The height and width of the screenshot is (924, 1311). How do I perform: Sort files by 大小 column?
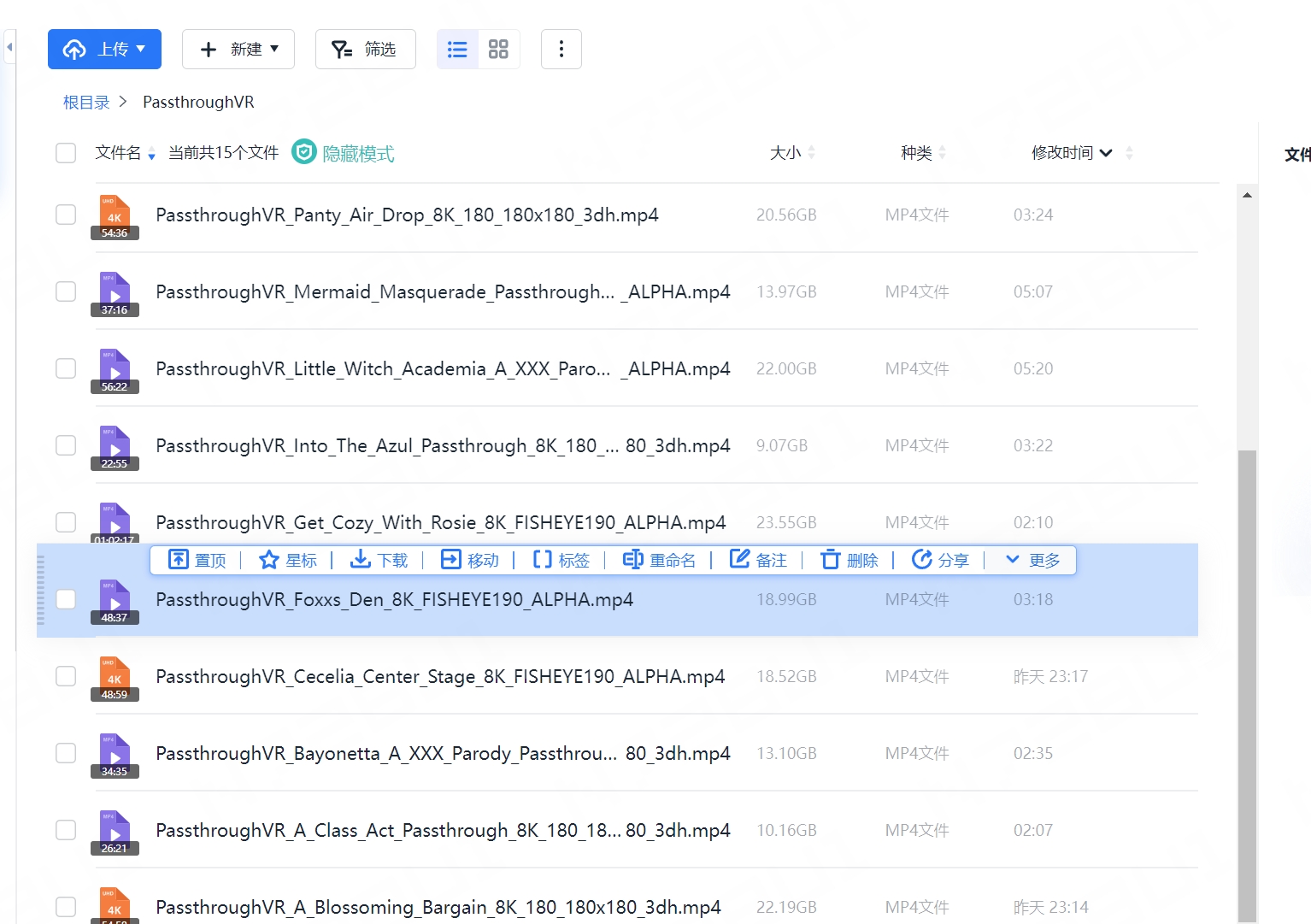[785, 153]
